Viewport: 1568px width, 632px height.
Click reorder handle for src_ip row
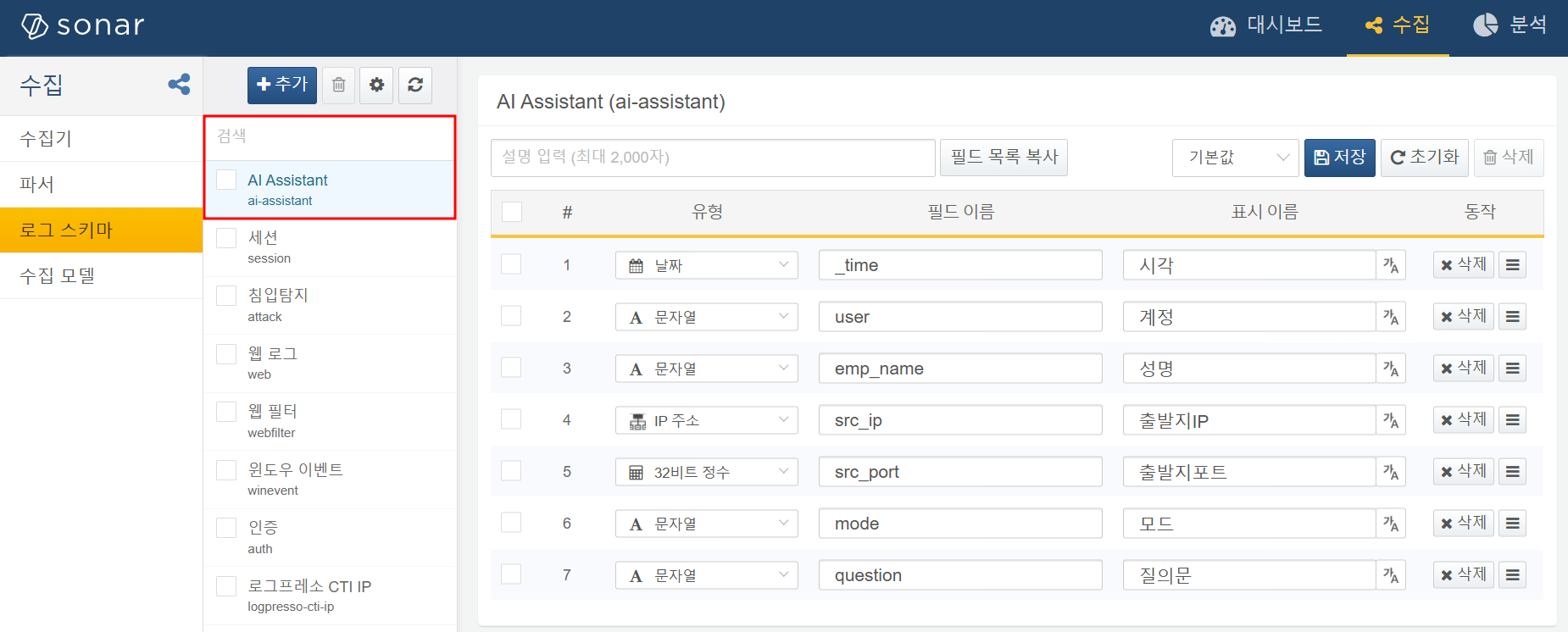coord(1513,420)
